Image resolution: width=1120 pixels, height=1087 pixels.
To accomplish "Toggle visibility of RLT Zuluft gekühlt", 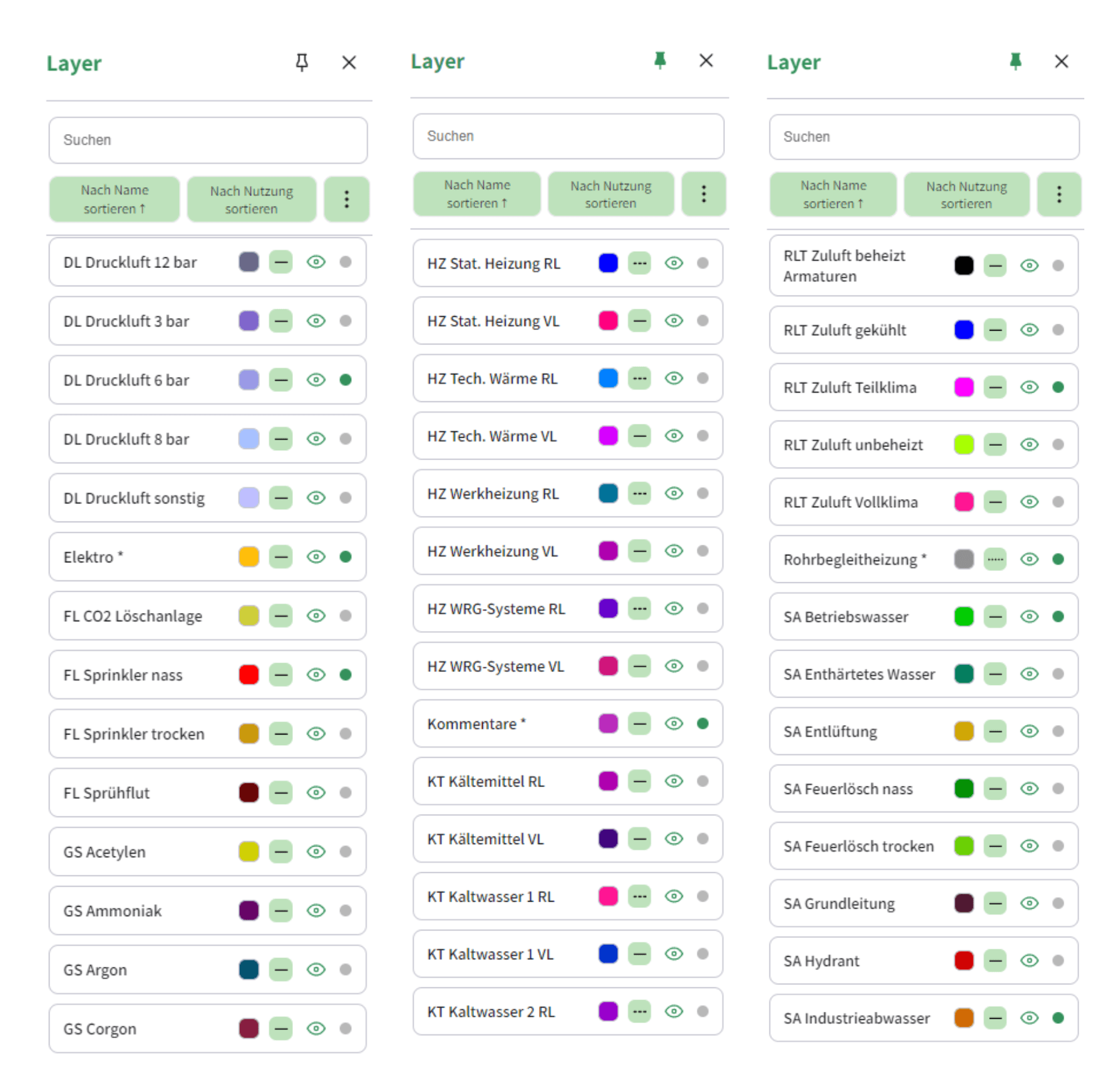I will (1029, 330).
